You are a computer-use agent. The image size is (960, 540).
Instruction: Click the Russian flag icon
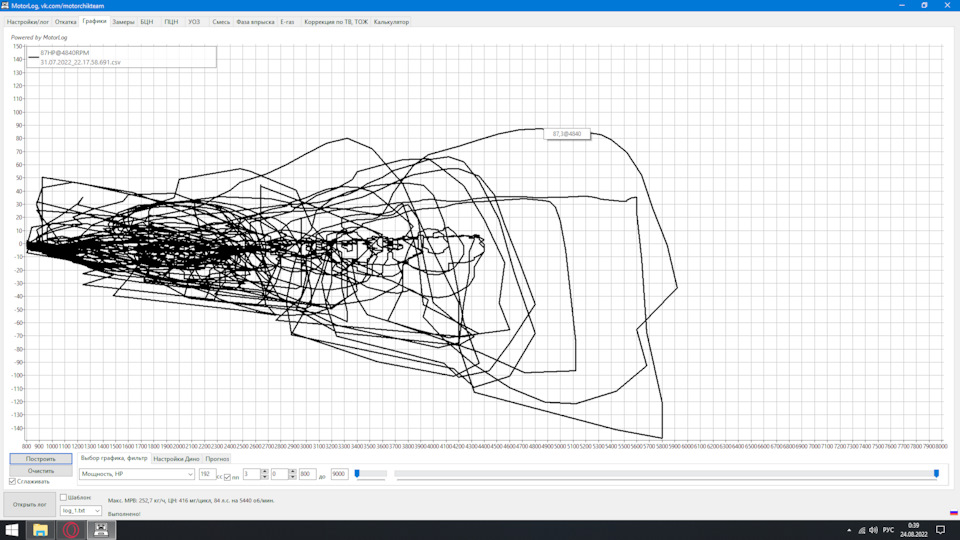[x=954, y=512]
